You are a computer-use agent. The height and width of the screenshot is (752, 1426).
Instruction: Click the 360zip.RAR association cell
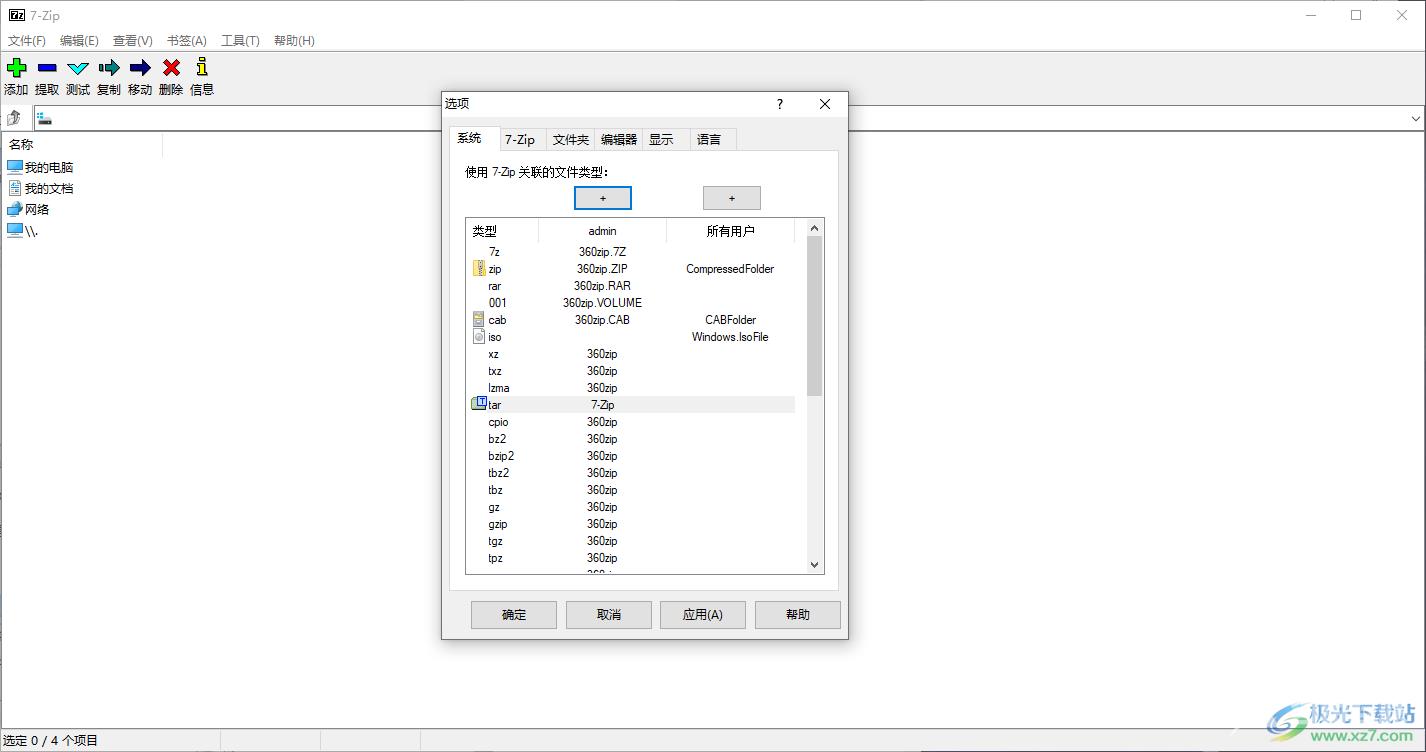pyautogui.click(x=602, y=286)
